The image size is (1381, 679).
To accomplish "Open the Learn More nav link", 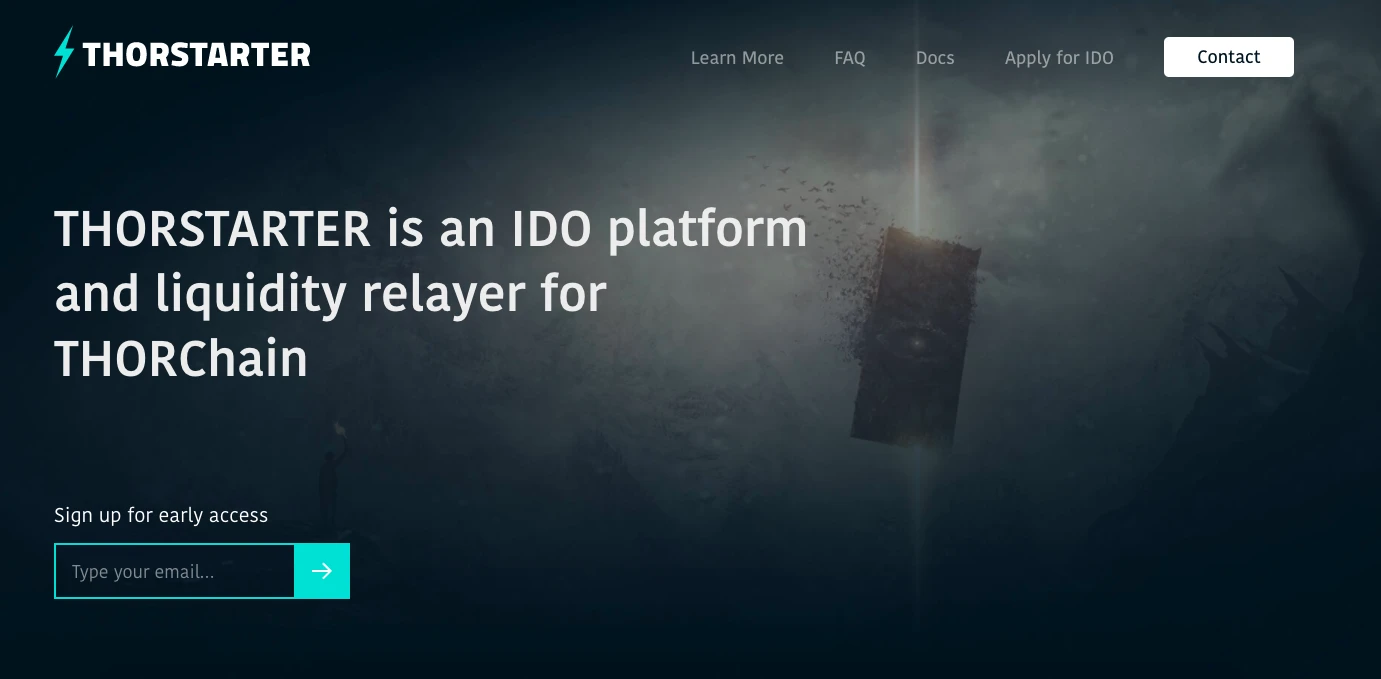I will 737,58.
